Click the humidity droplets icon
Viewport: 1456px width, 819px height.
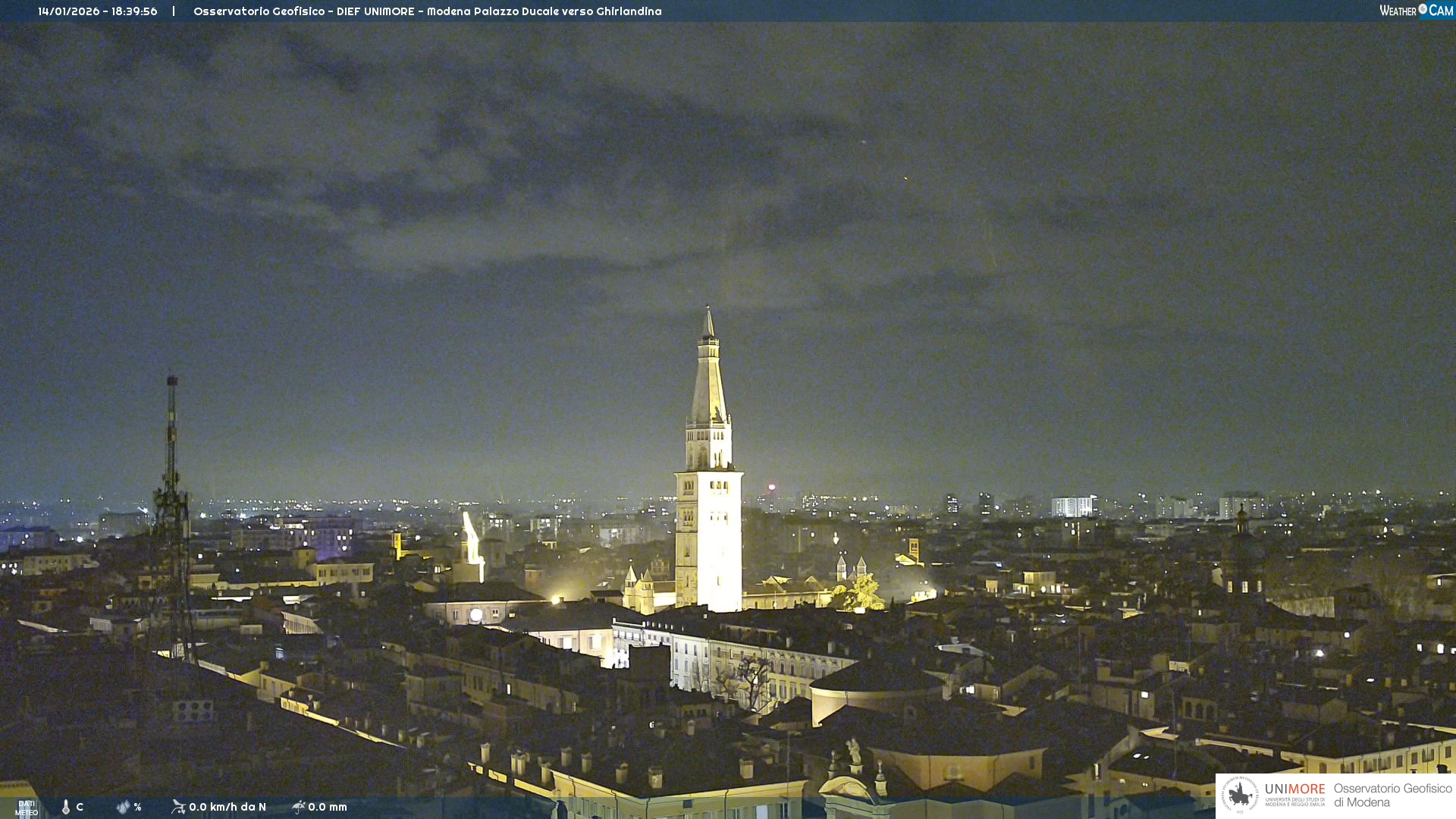pyautogui.click(x=123, y=808)
